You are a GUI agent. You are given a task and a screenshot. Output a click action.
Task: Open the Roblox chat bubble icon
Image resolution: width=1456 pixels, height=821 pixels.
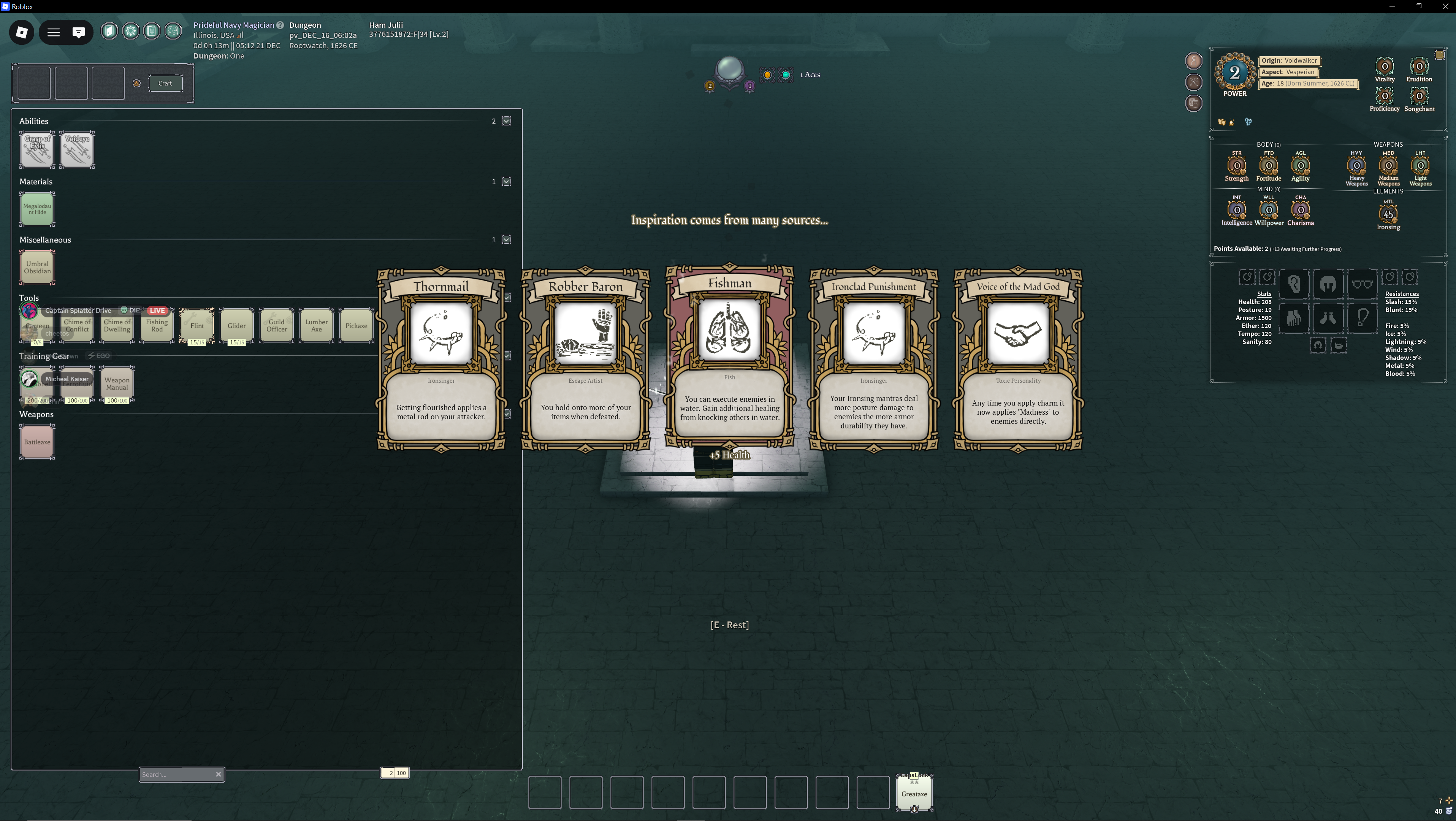[79, 32]
